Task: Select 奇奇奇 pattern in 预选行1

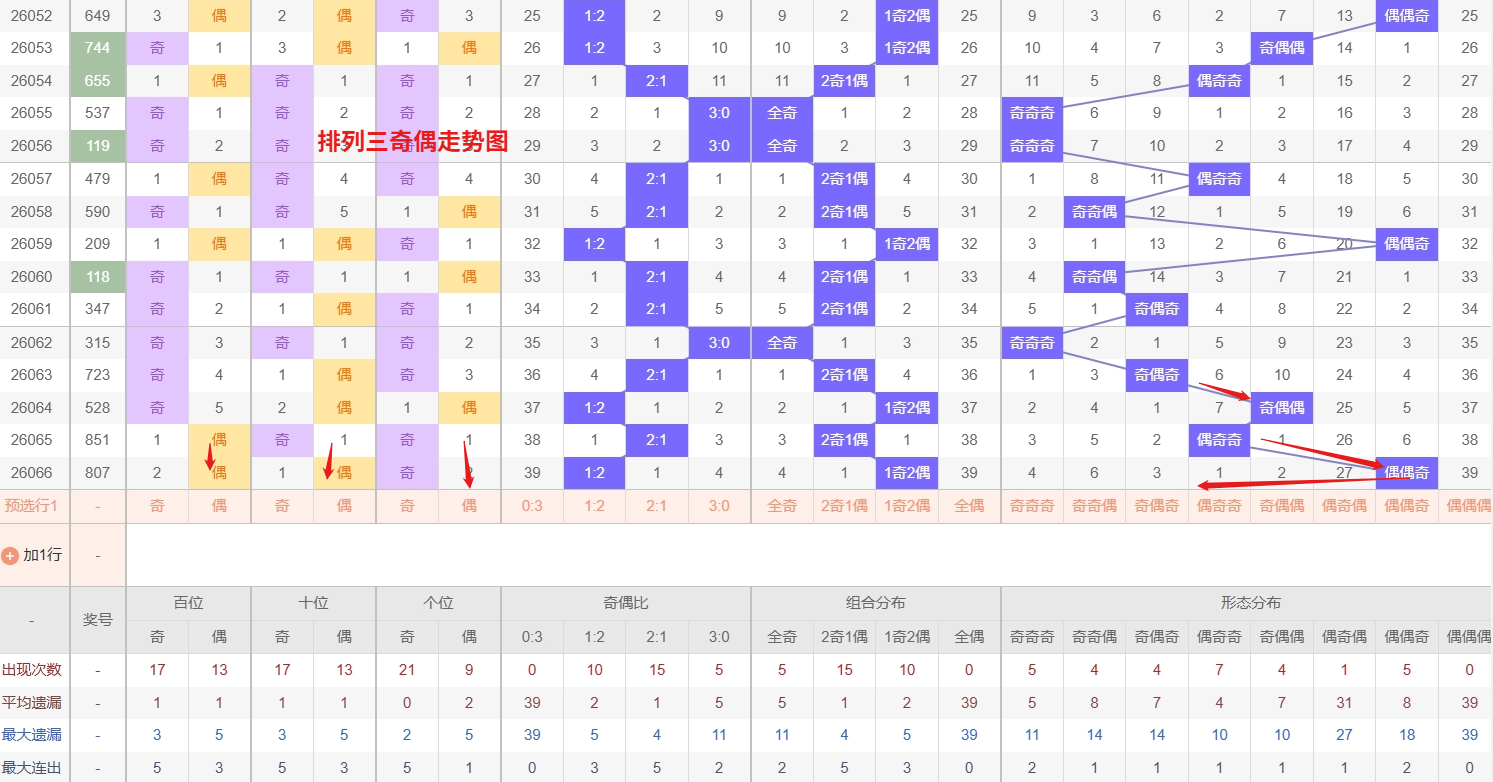Action: [1031, 505]
